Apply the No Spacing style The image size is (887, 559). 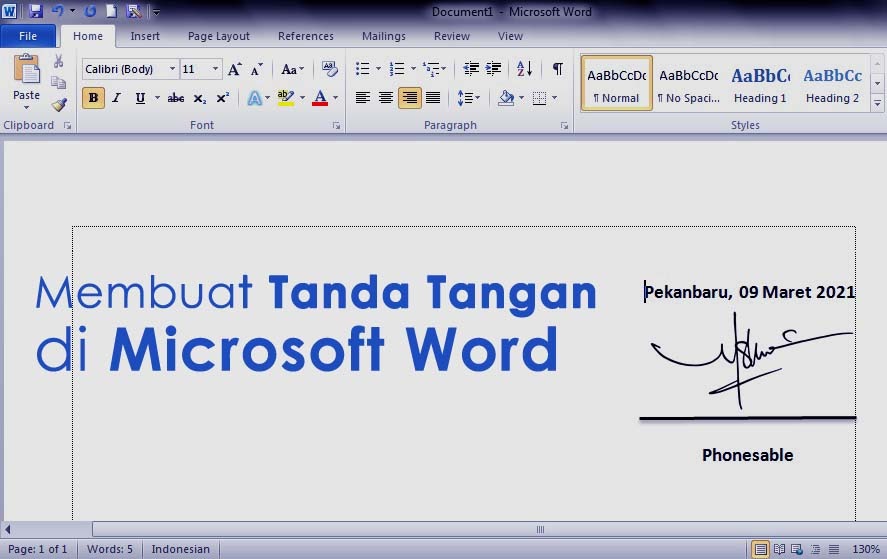pyautogui.click(x=688, y=83)
